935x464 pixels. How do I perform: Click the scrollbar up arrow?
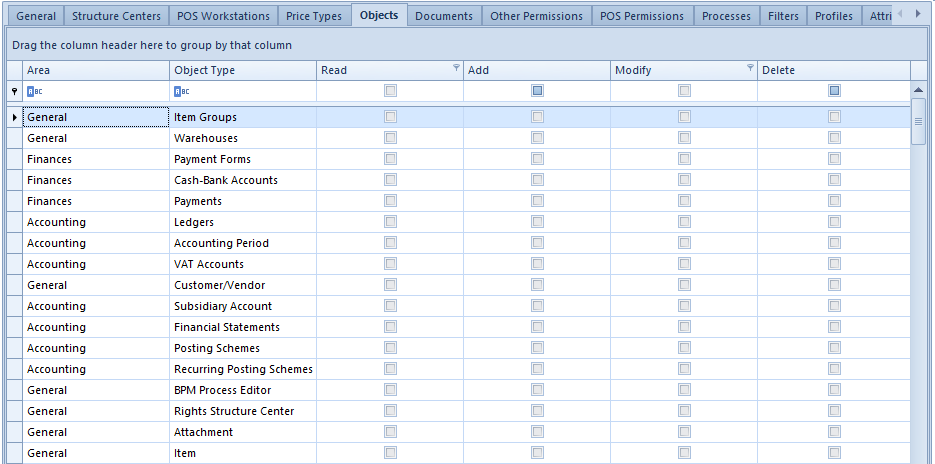919,90
